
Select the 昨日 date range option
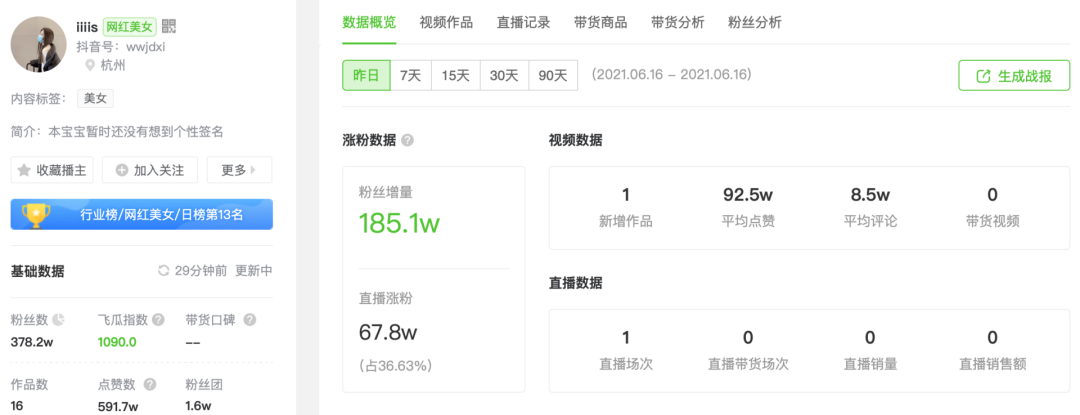pos(366,75)
